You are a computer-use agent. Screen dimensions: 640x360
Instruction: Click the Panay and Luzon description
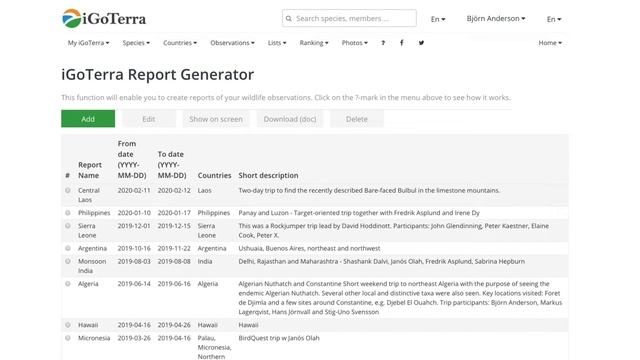(359, 213)
